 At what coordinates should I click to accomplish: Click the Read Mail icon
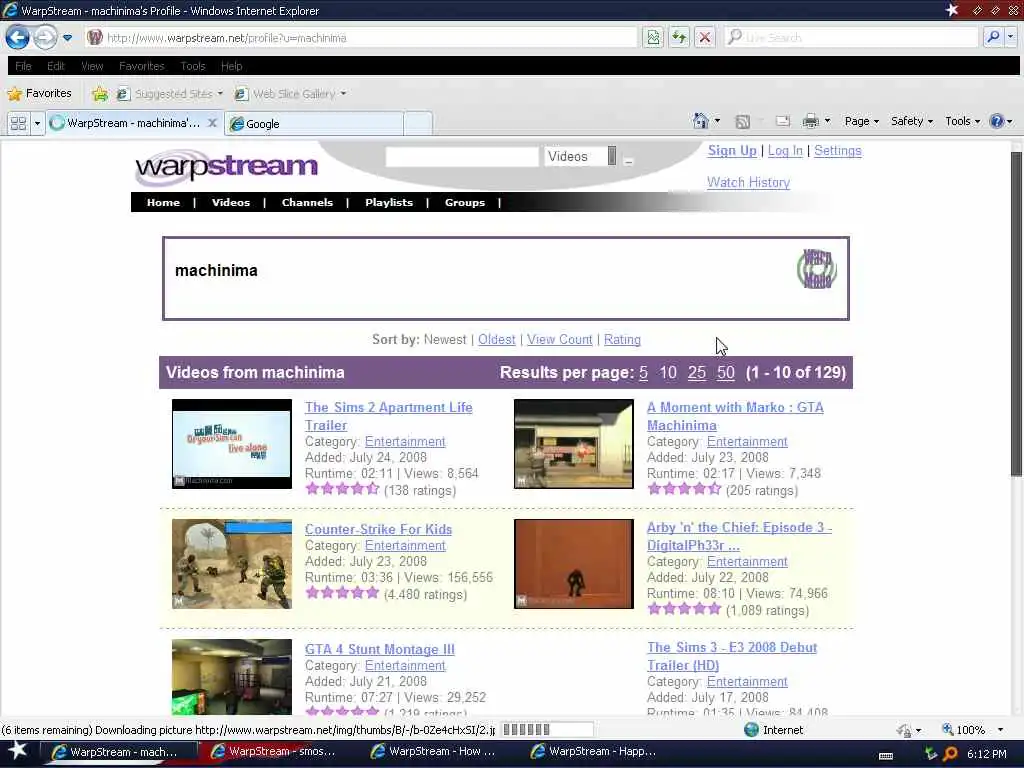tap(782, 121)
